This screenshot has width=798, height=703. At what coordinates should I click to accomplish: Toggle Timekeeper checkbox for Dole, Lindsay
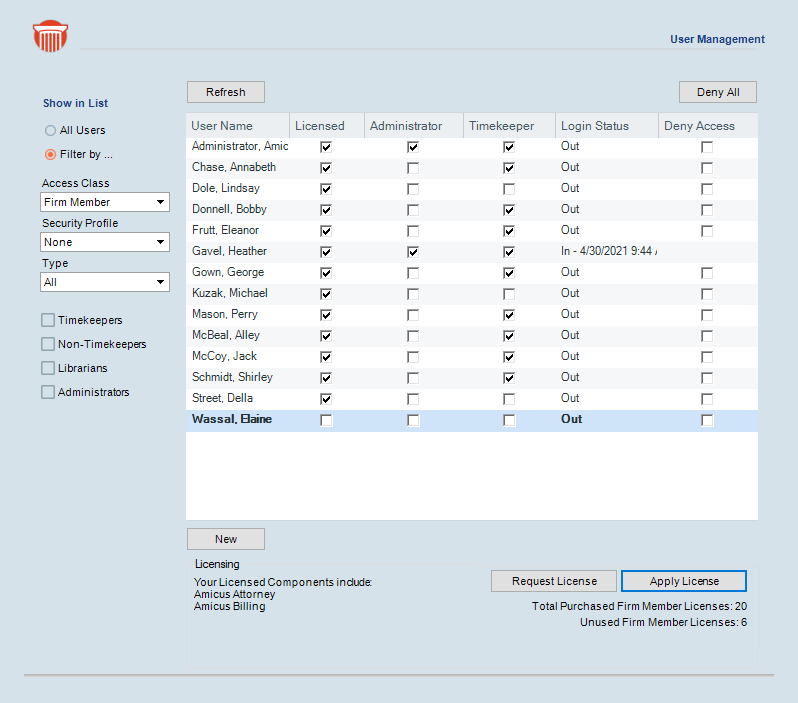(x=509, y=189)
